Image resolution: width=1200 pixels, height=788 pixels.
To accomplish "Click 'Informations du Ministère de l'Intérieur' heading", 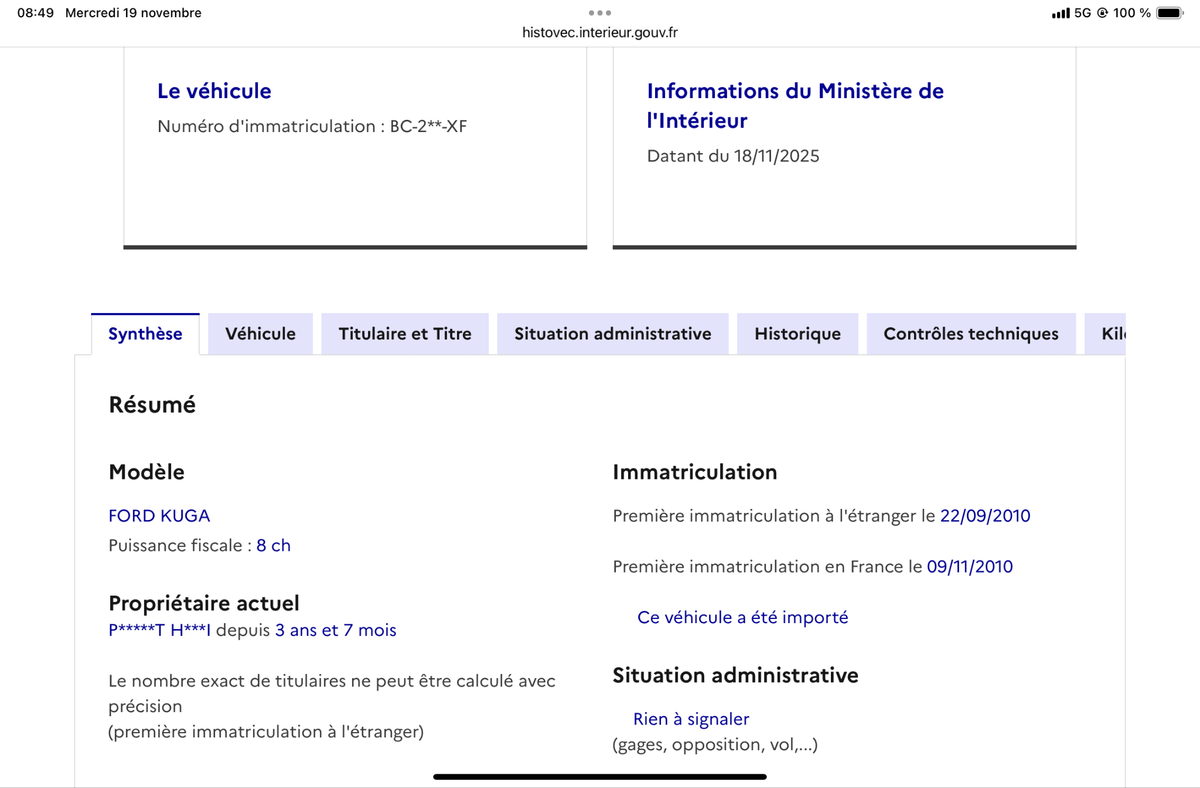I will point(795,106).
